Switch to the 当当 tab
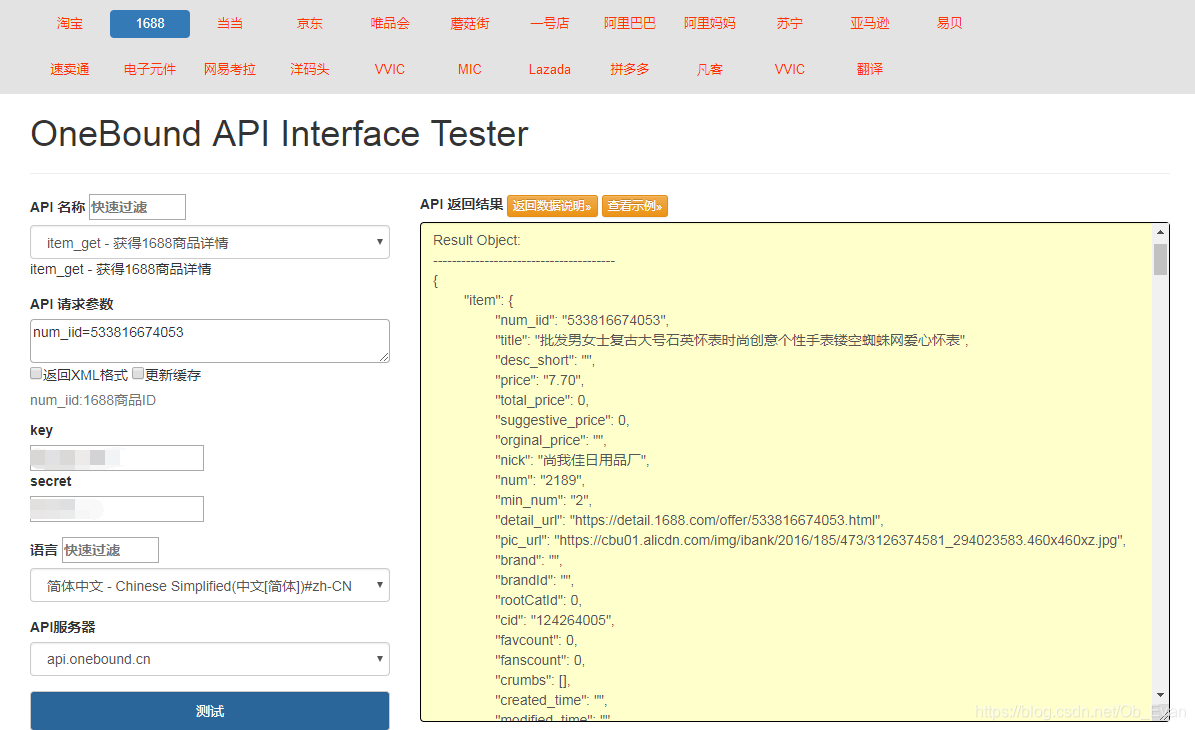This screenshot has width=1195, height=730. [229, 24]
